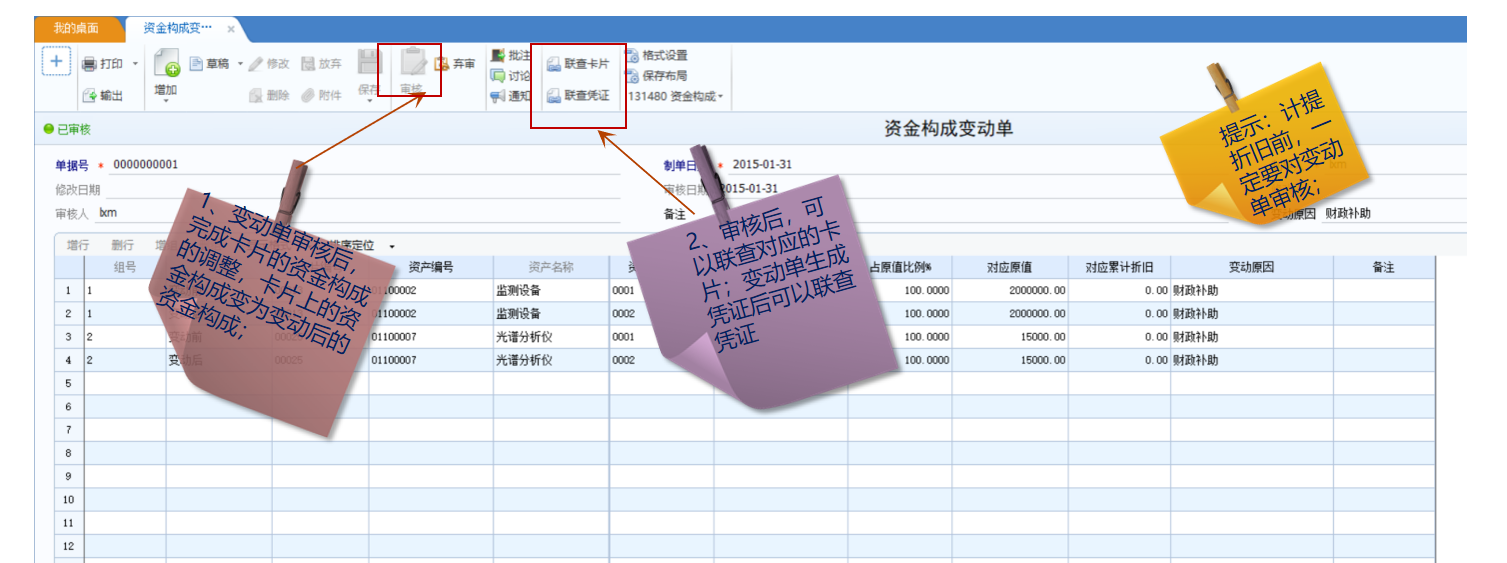Click 联查卡片 to view linked card
1507x563 pixels.
point(578,64)
